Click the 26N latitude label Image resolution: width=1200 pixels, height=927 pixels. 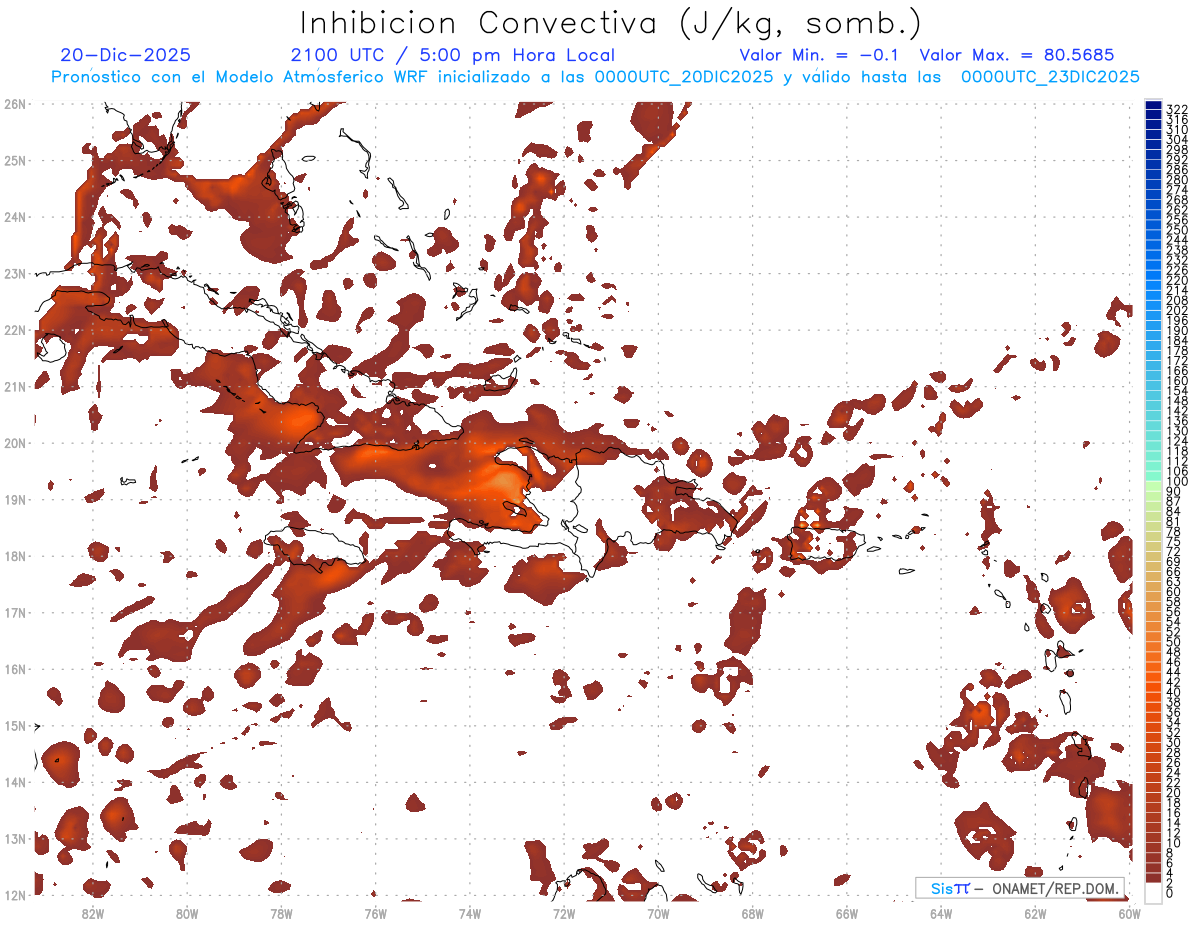[15, 104]
